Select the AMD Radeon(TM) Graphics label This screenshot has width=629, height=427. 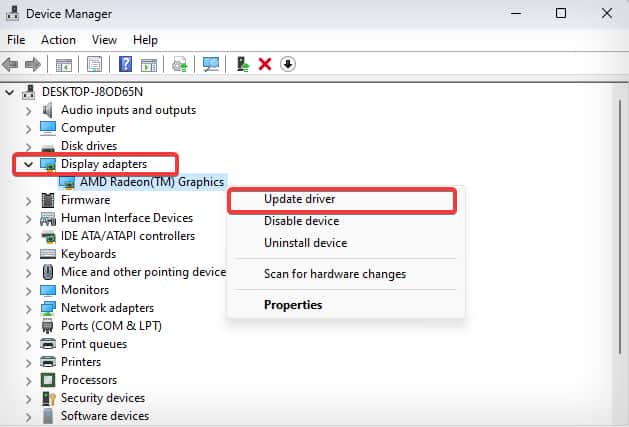pyautogui.click(x=152, y=182)
